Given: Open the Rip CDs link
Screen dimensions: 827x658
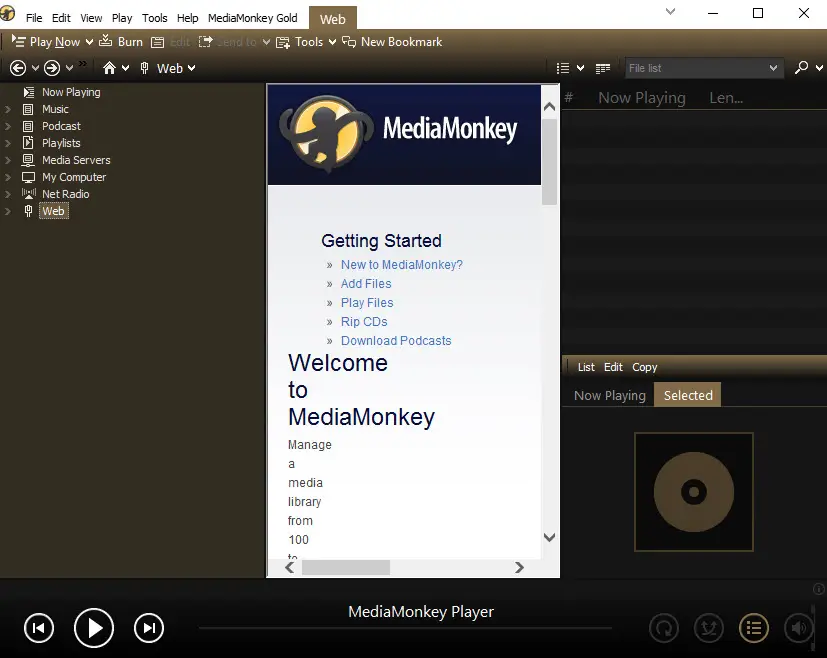Looking at the screenshot, I should pos(364,322).
